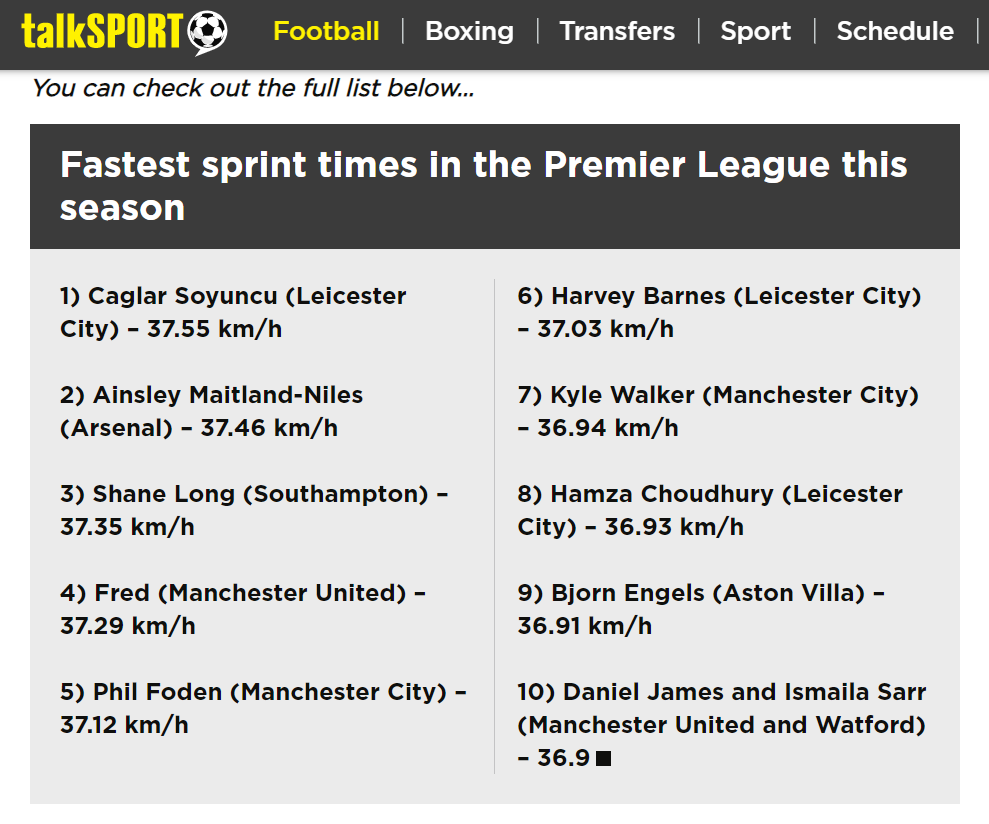Viewport: 989px width, 824px height.
Task: Click the Phil Foden list item
Action: 263,709
